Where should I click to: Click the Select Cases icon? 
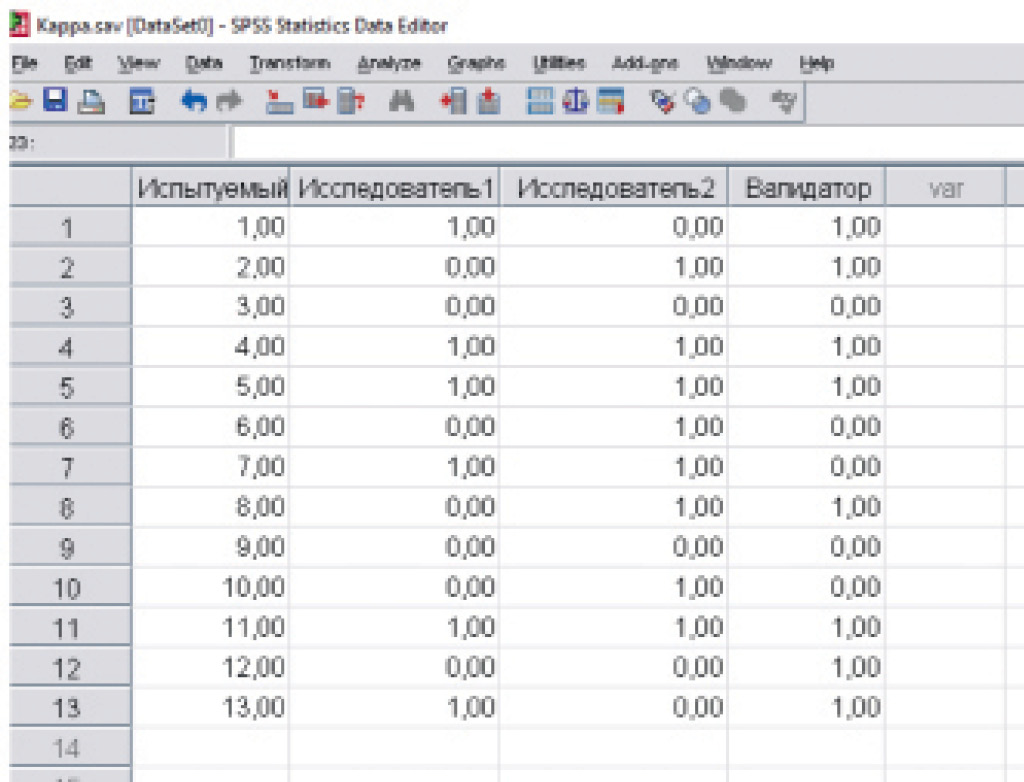tap(610, 100)
